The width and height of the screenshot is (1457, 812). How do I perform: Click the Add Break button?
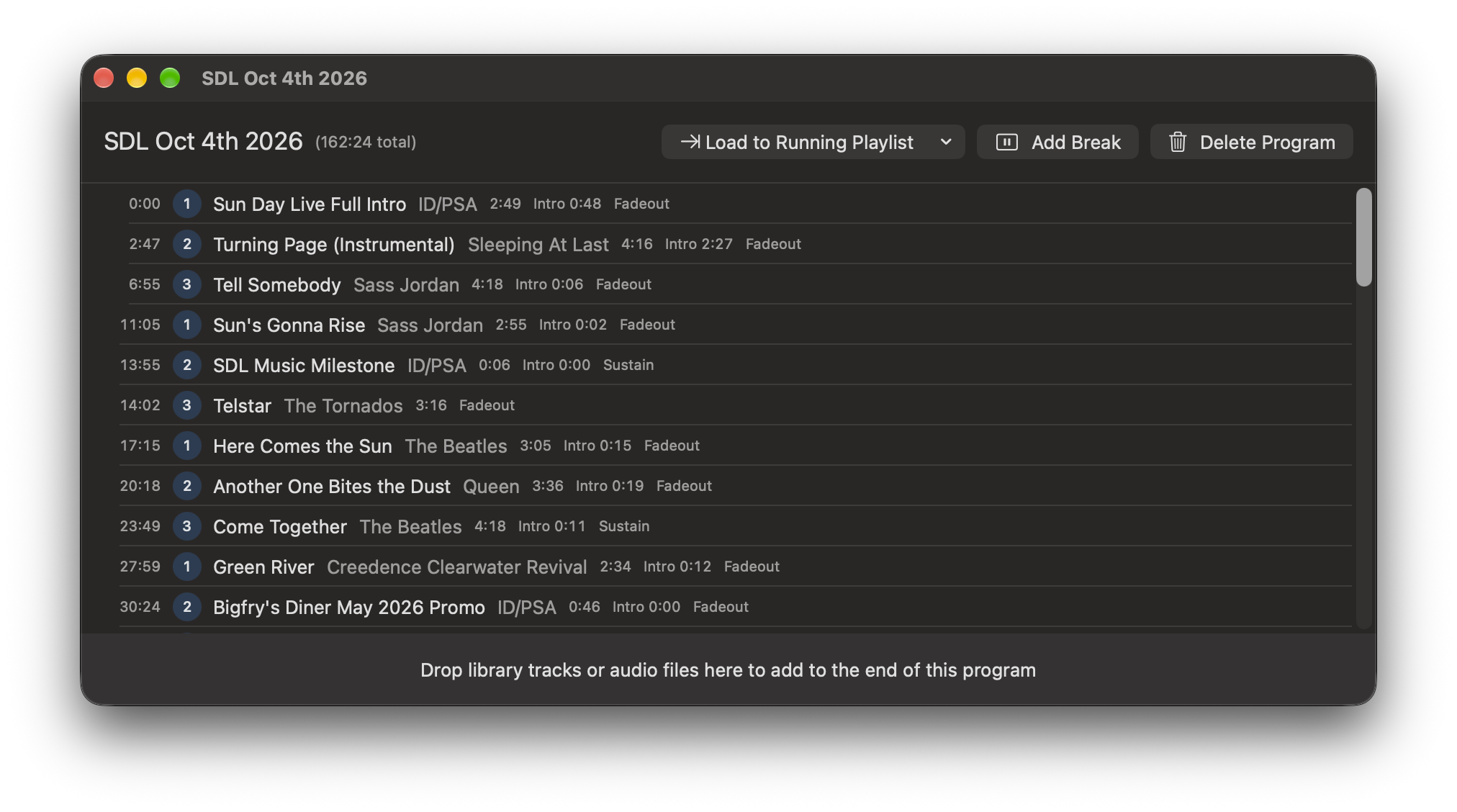(x=1057, y=143)
